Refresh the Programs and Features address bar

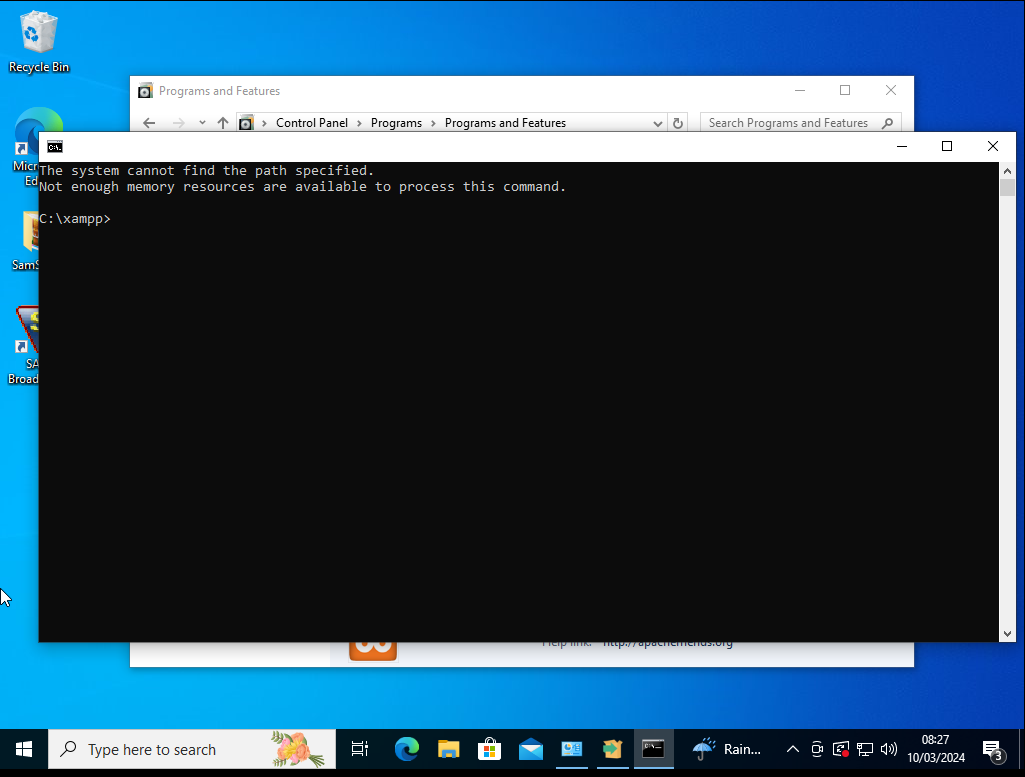678,123
